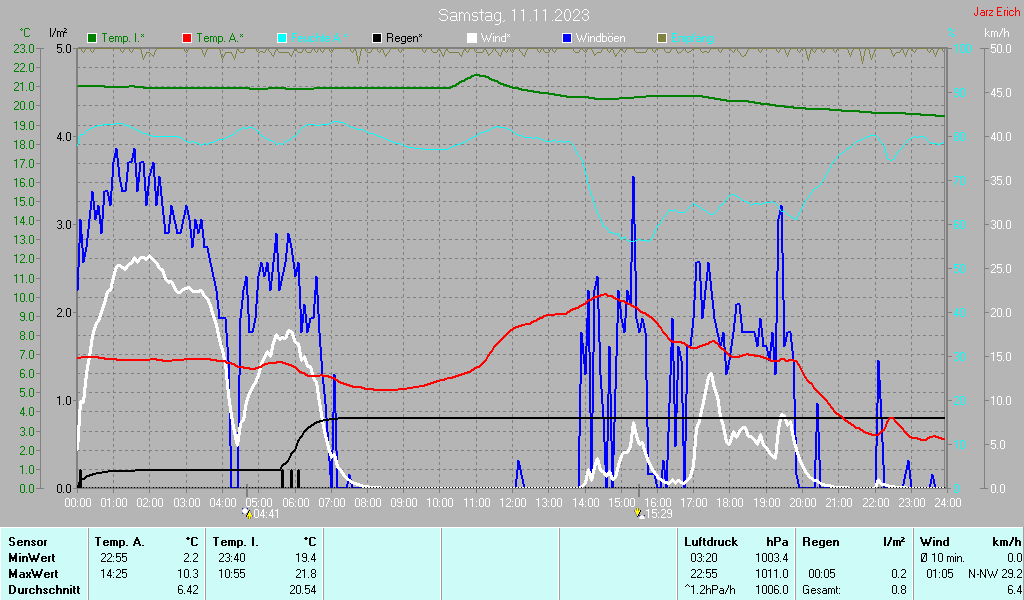Click the Gesamt rain total value
The height and width of the screenshot is (600, 1024).
pyautogui.click(x=899, y=590)
